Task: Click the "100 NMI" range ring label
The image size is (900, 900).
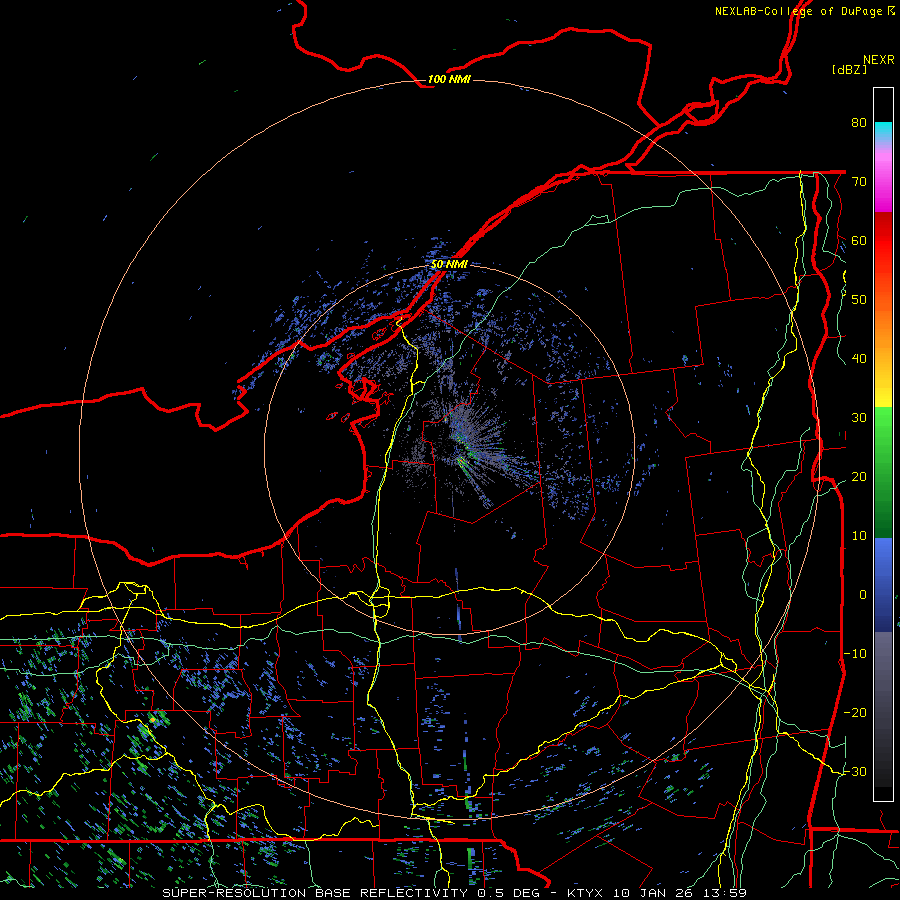Action: coord(449,79)
